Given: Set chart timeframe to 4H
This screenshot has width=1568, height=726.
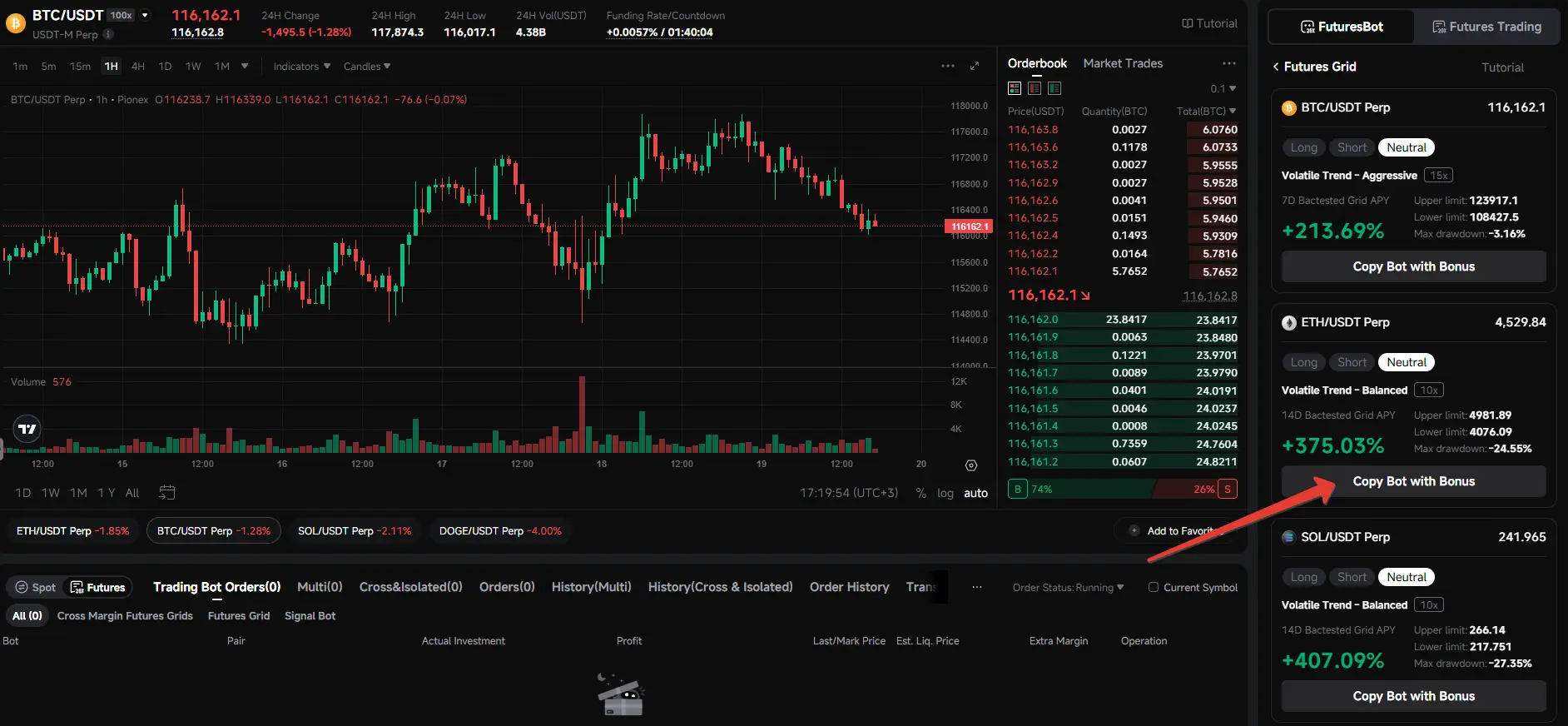Looking at the screenshot, I should (x=138, y=67).
